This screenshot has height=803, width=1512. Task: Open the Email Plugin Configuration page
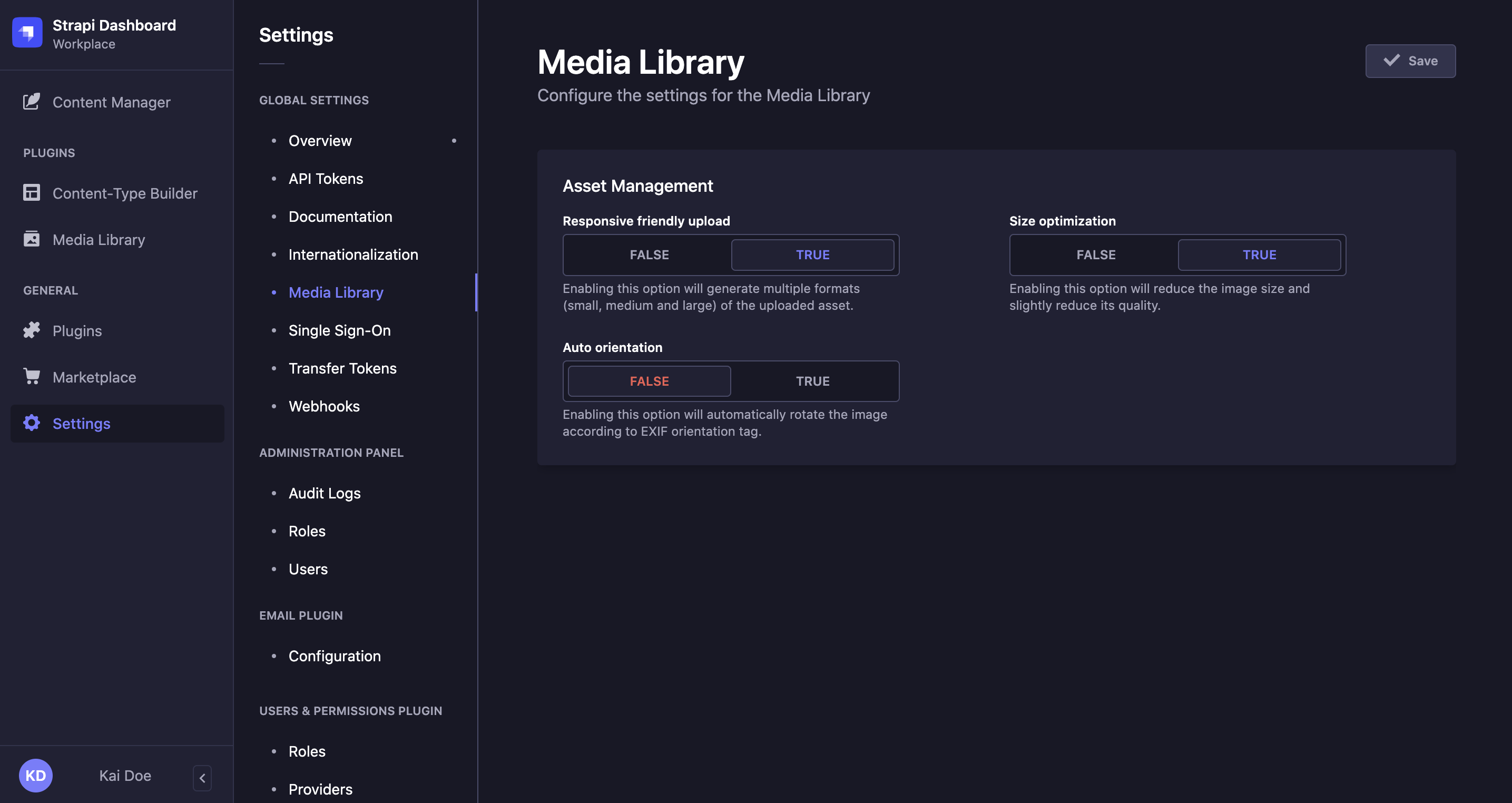click(x=335, y=655)
